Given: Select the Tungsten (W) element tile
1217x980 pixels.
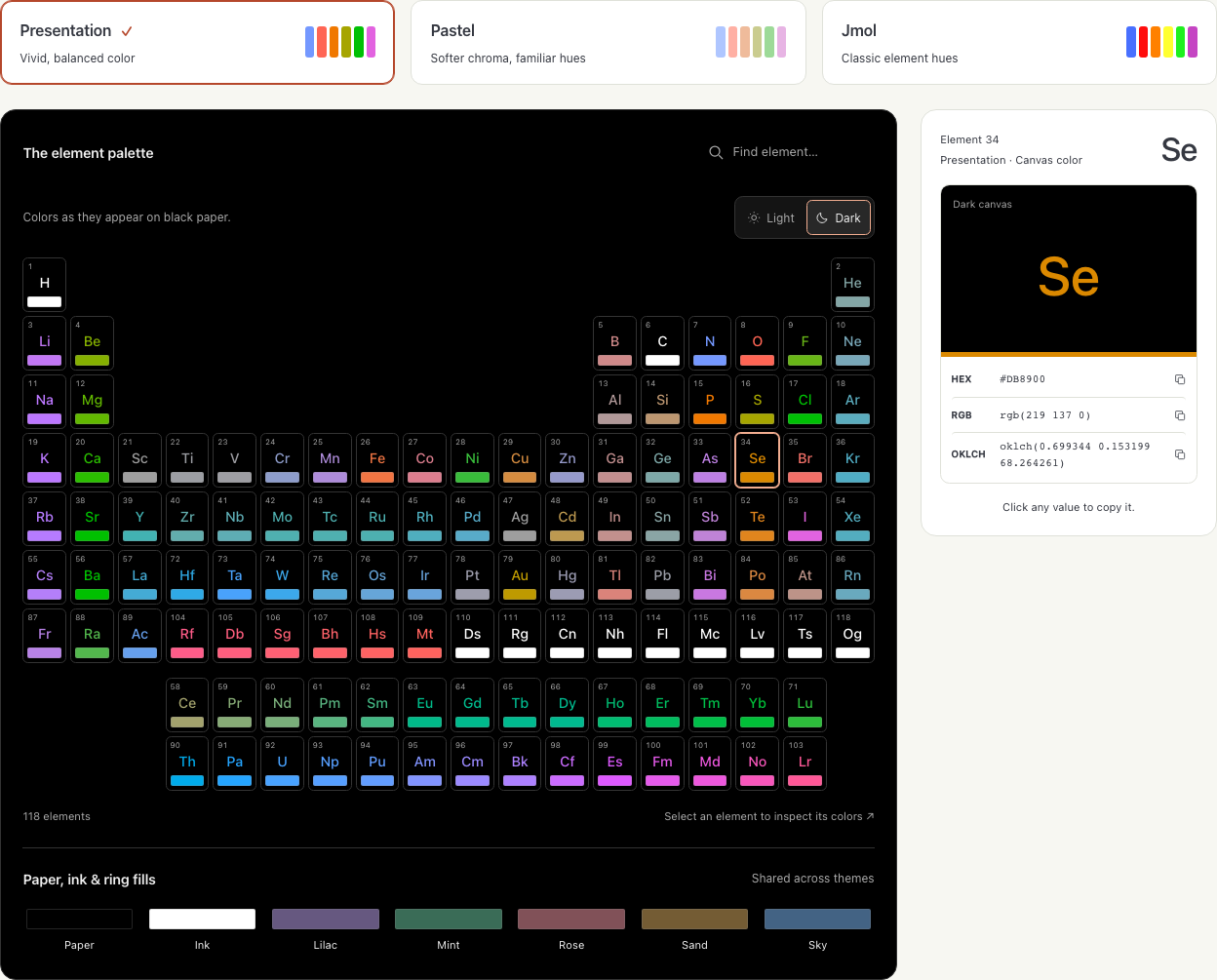Looking at the screenshot, I should 283,577.
